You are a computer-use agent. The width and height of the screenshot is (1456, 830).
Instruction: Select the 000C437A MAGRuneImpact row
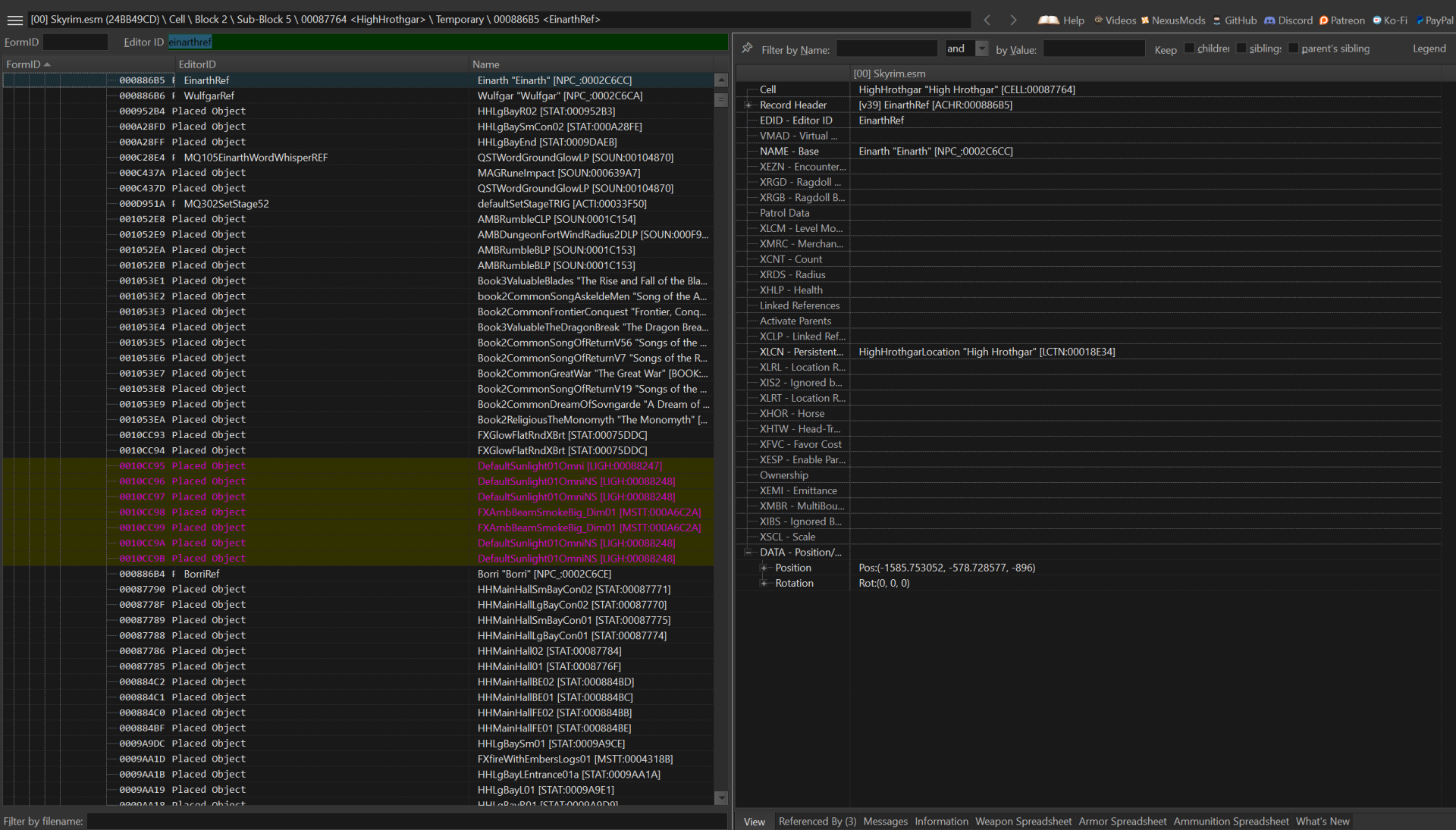[x=358, y=173]
